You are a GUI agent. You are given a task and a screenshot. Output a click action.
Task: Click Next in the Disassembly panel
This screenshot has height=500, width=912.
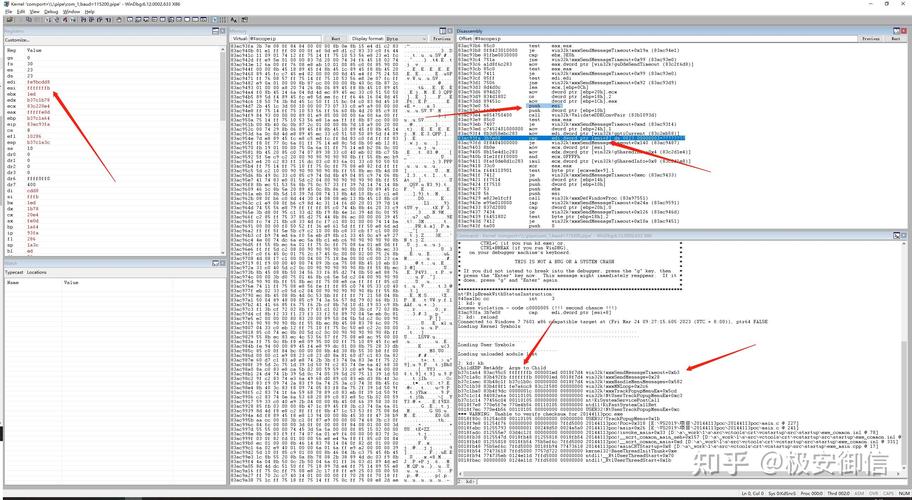coord(896,38)
